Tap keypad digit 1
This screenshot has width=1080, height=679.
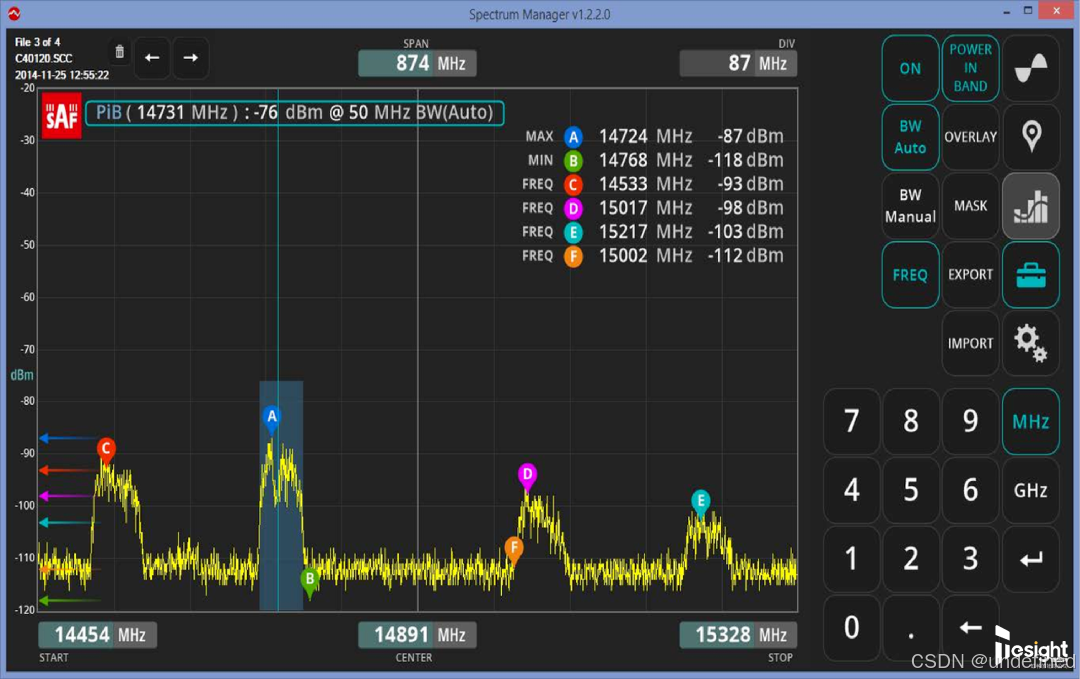851,559
